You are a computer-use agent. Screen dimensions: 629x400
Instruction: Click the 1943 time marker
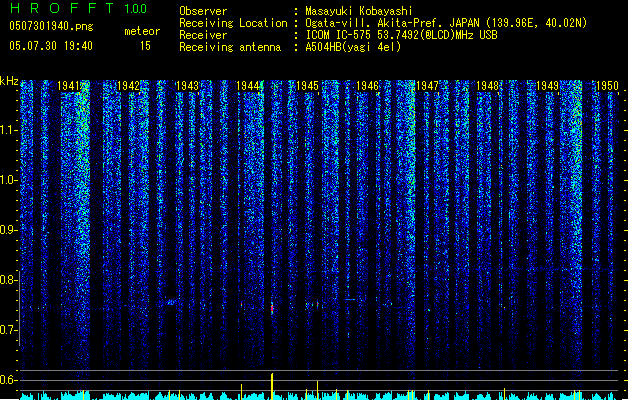(188, 86)
